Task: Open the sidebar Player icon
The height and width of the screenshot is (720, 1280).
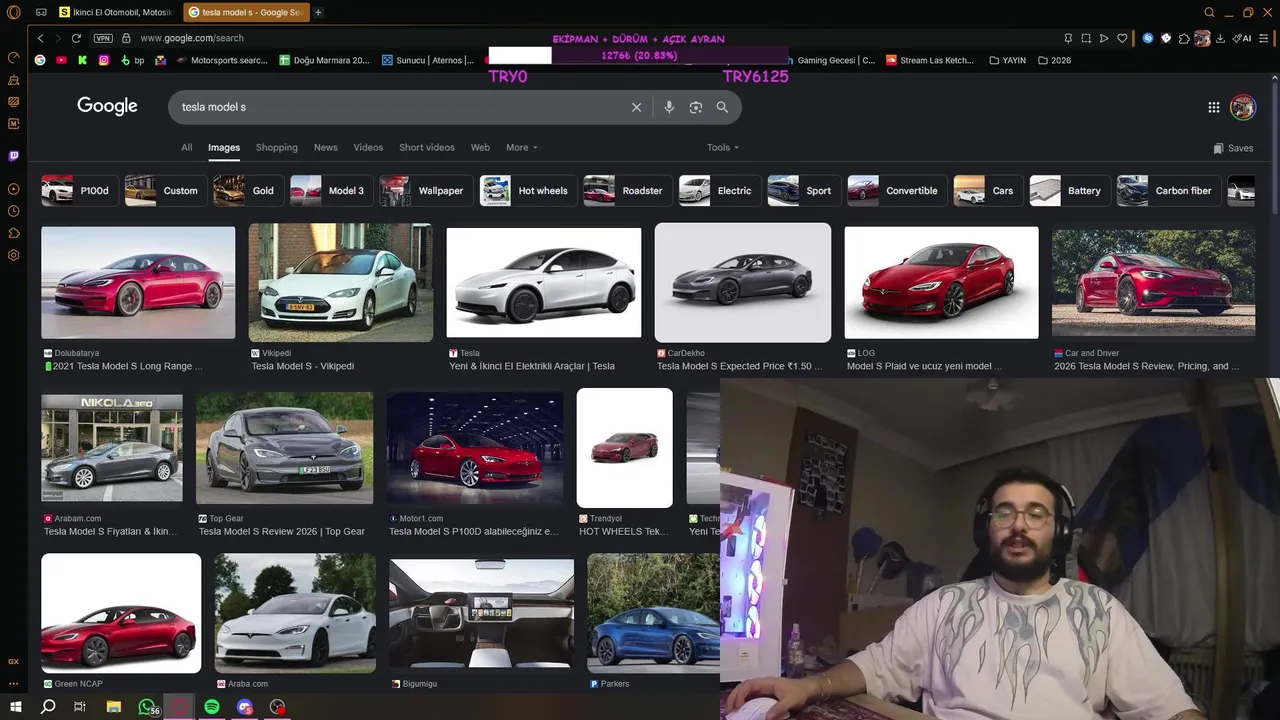Action: pos(14,189)
